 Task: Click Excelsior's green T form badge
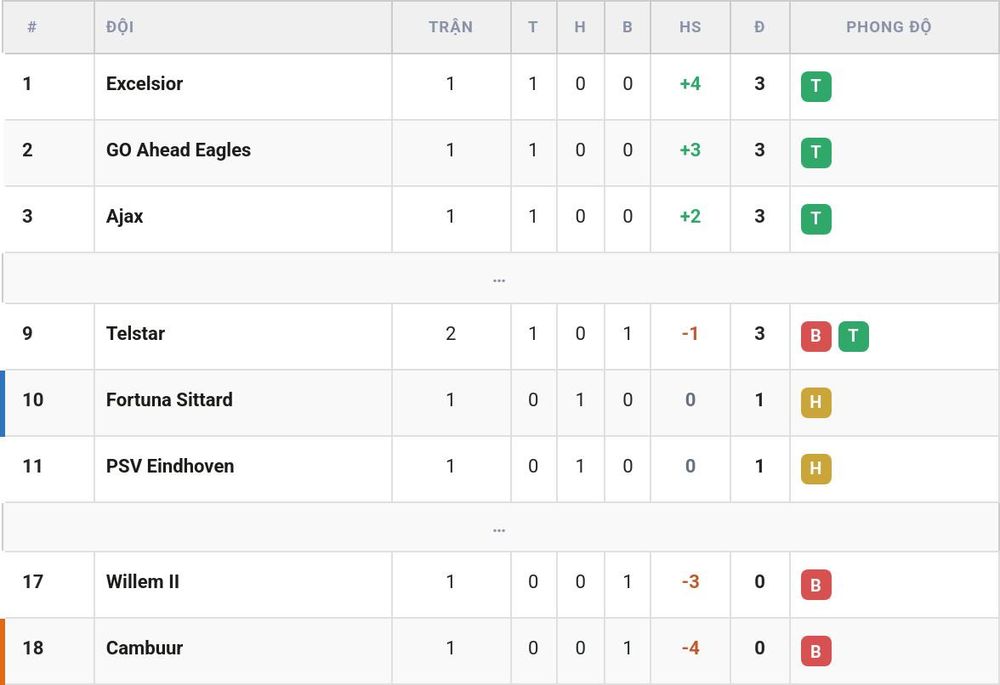click(816, 86)
